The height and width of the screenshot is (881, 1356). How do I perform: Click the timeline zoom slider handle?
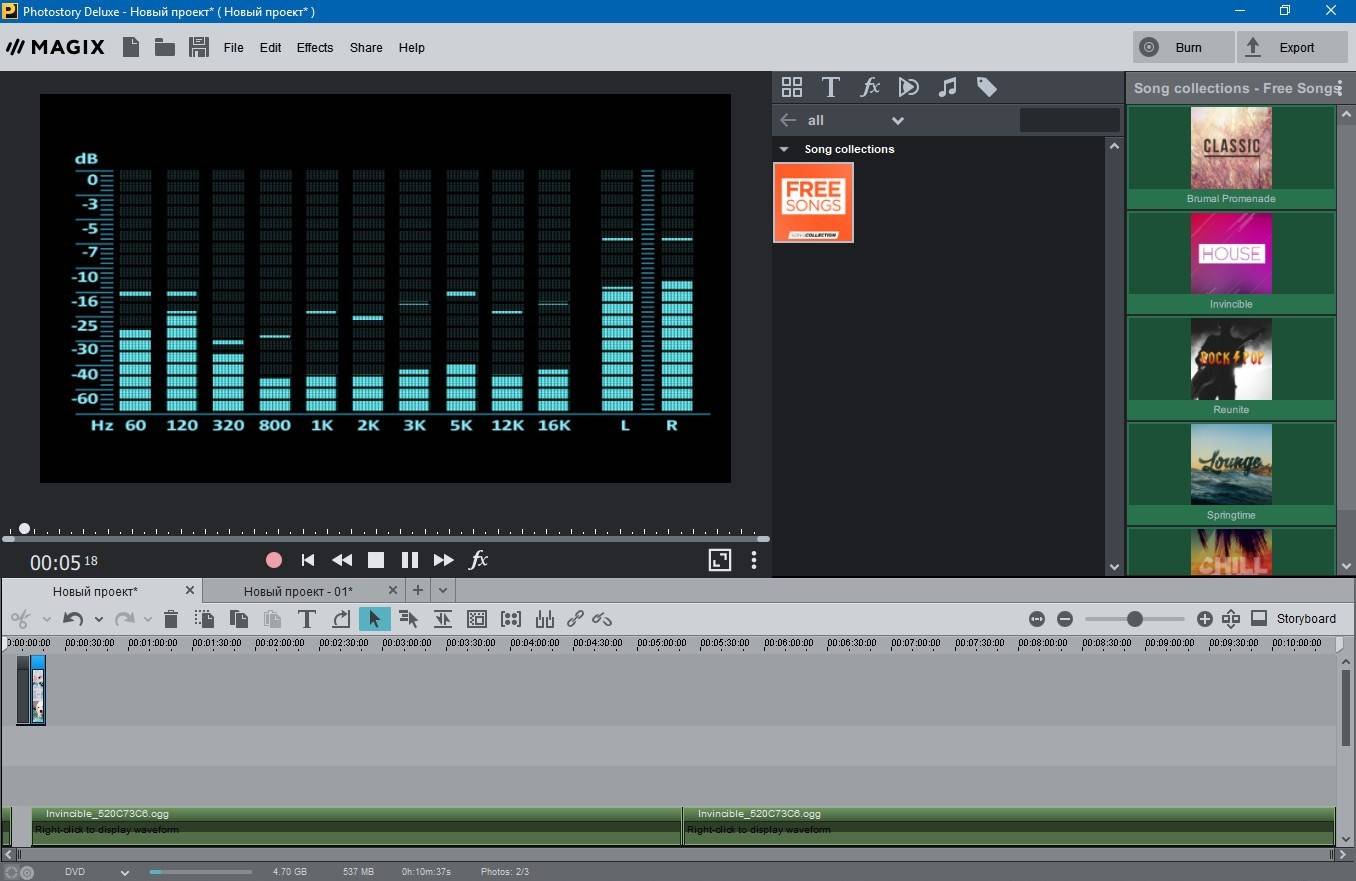1135,619
